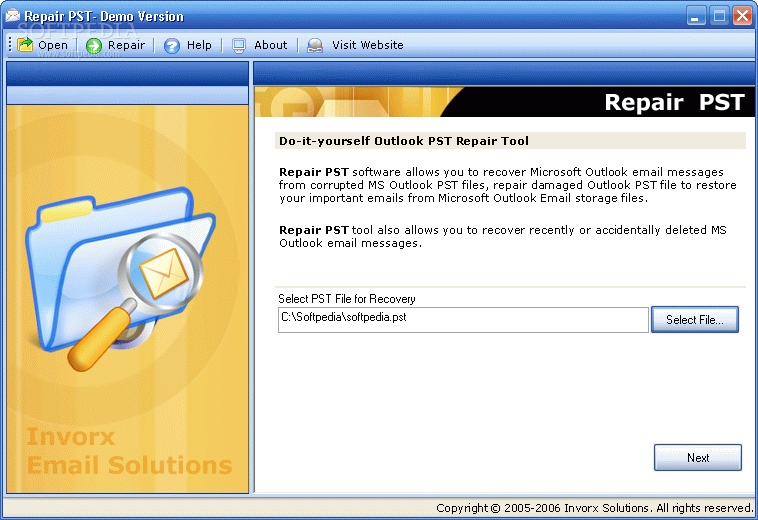
Task: Click the About monitor icon
Action: (x=239, y=45)
